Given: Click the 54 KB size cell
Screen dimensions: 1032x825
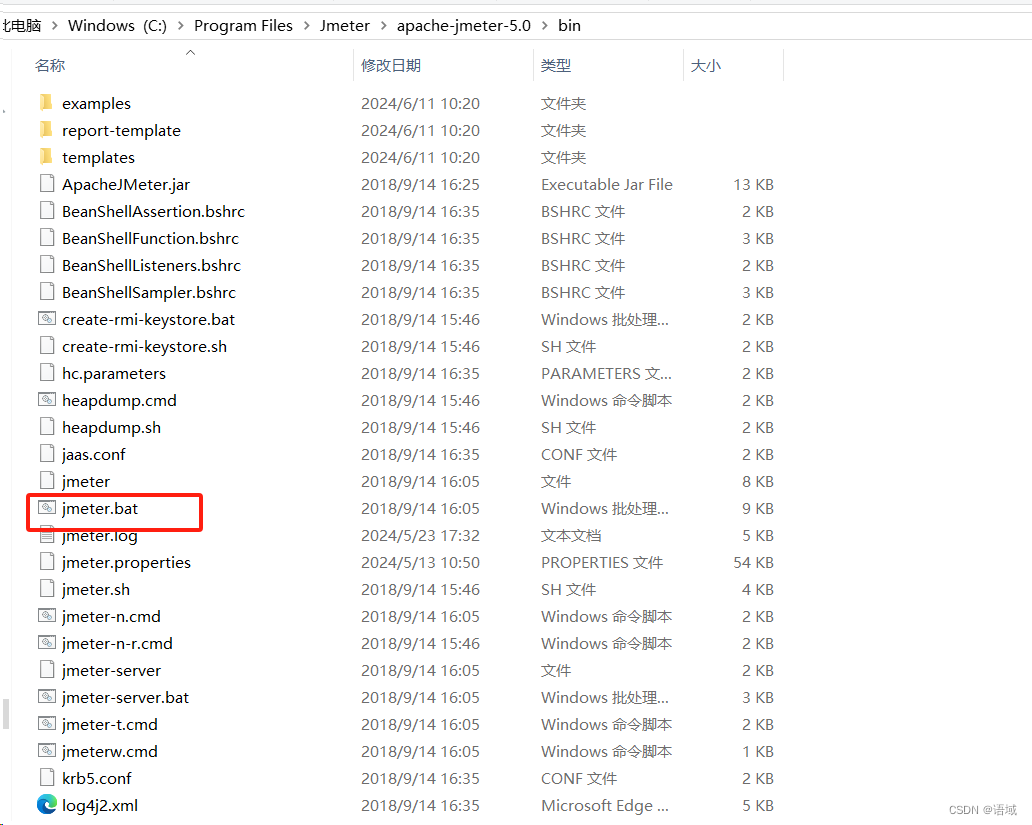Looking at the screenshot, I should (753, 562).
